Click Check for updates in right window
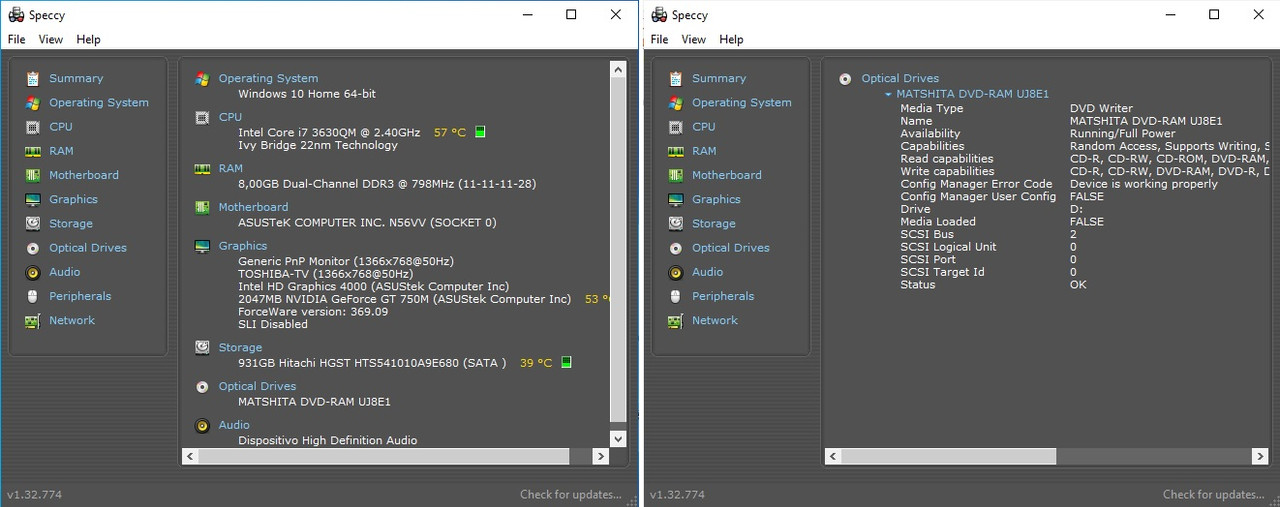The image size is (1280, 507). (x=1214, y=494)
